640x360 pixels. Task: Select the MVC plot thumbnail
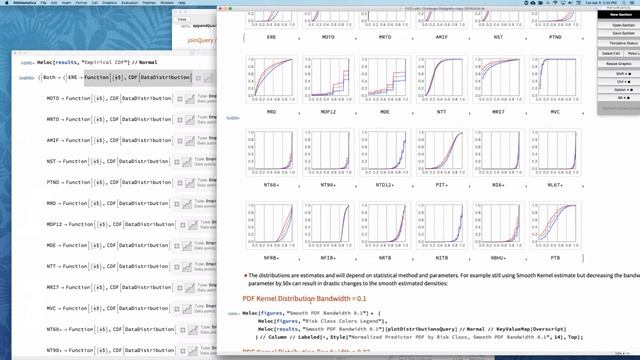click(x=555, y=79)
